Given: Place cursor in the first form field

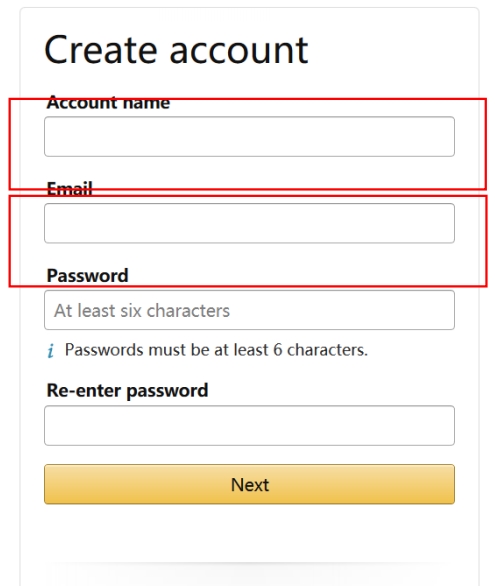Looking at the screenshot, I should tap(249, 136).
